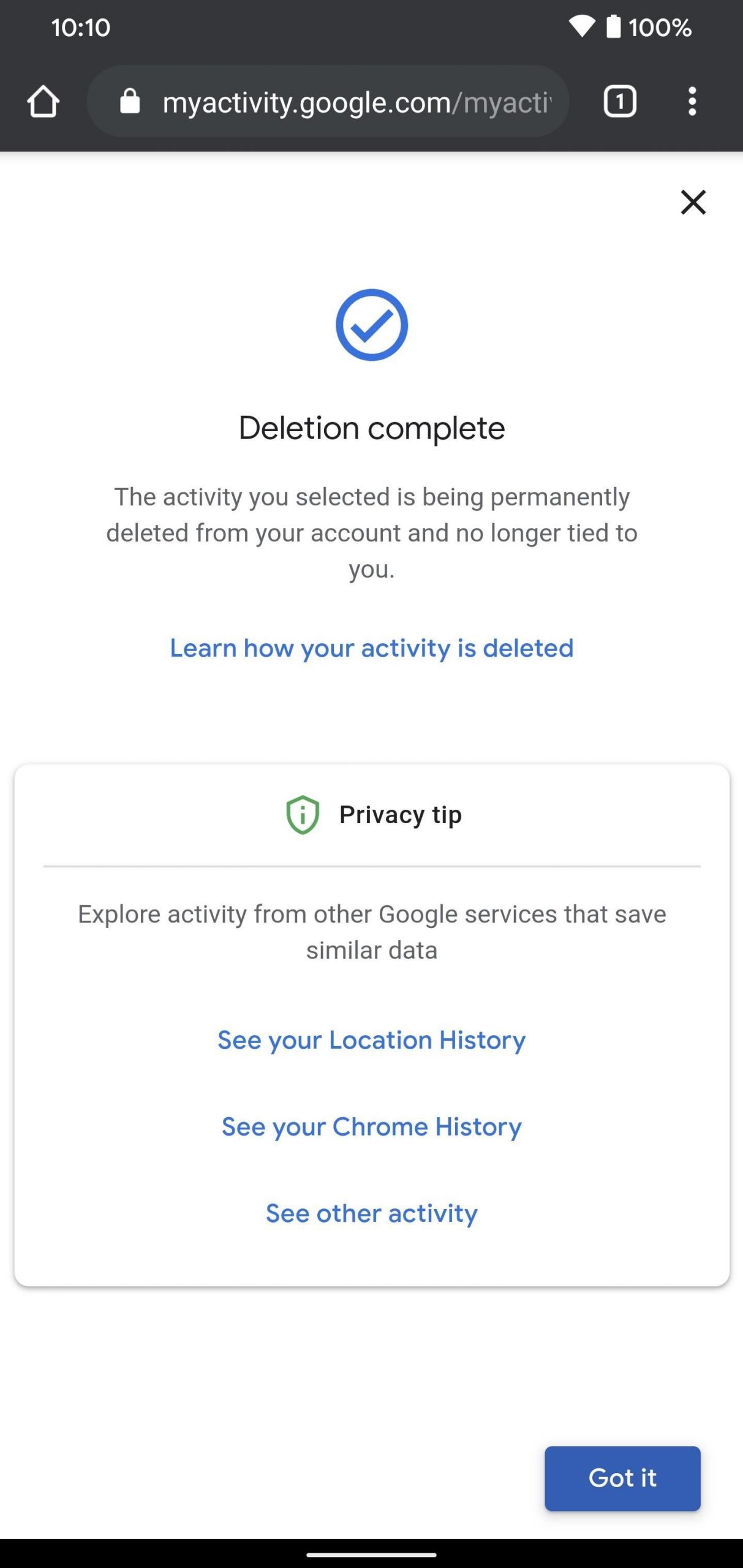Close the Deletion complete dialog with X
The width and height of the screenshot is (743, 1568).
693,202
